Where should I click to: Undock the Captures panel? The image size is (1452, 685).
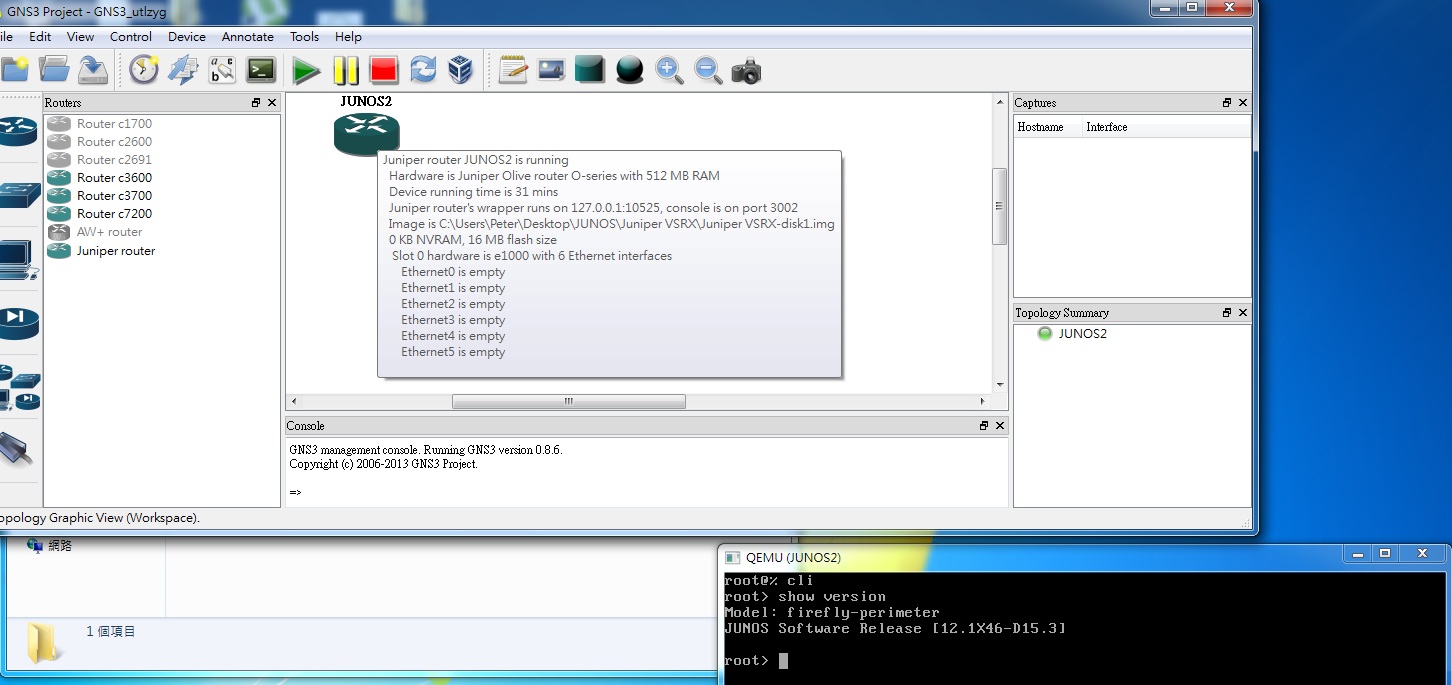pyautogui.click(x=1227, y=103)
